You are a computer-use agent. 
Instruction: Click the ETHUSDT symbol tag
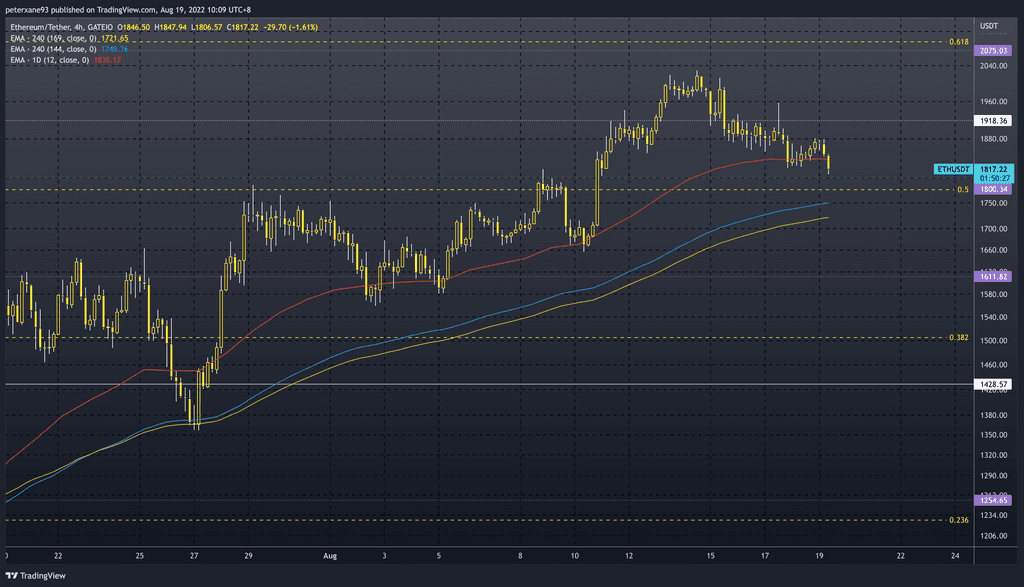pos(953,169)
